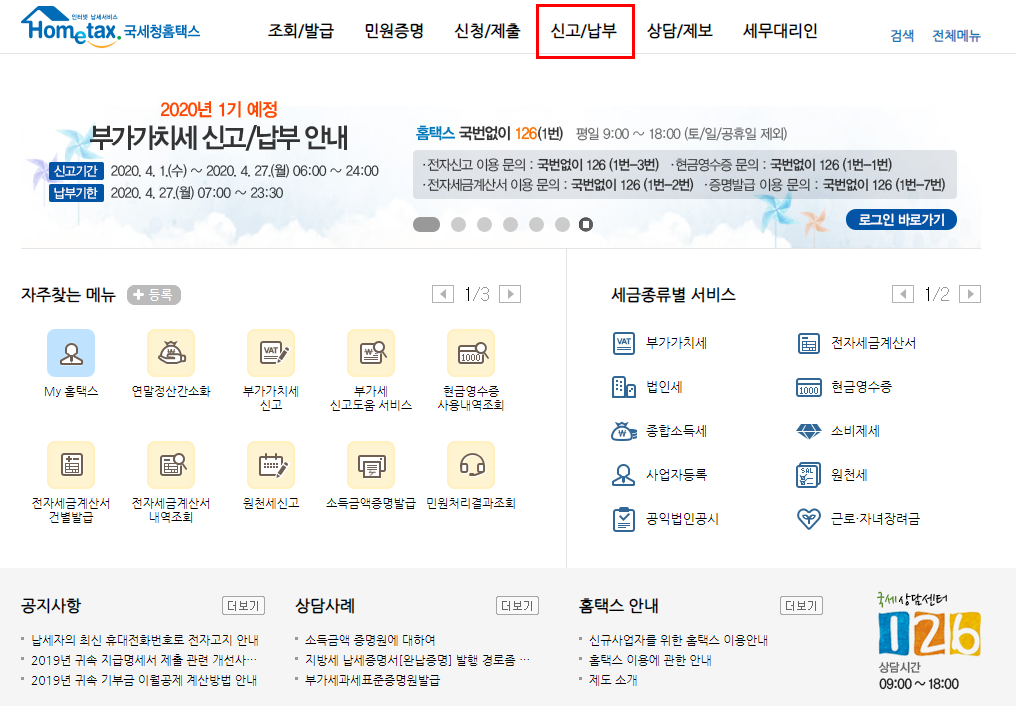Open 신규사업자를 위한 홈택스 이용안내
Viewport: 1016px width, 706px height.
coord(678,640)
